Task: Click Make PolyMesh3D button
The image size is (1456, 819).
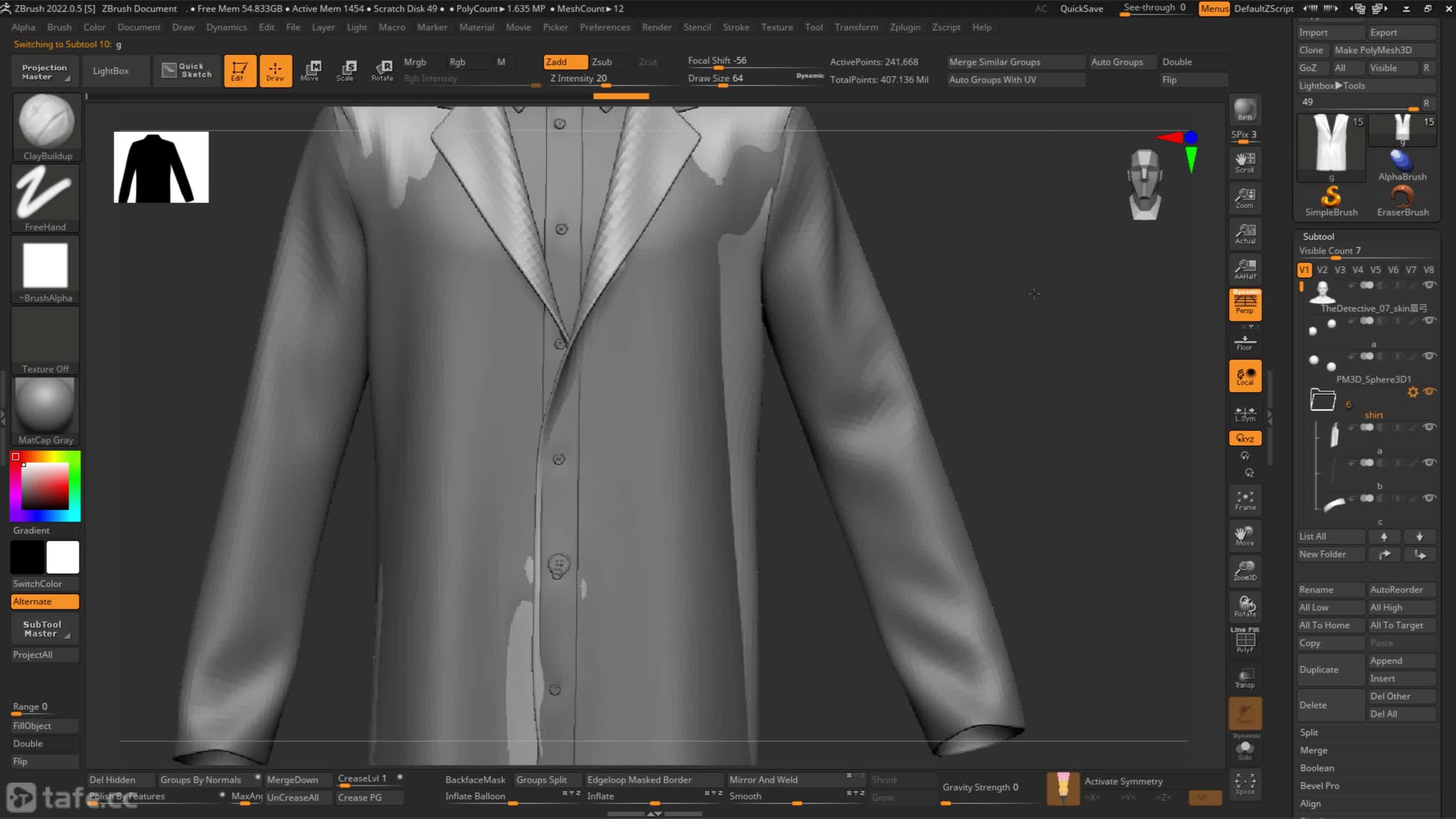Action: click(1384, 50)
